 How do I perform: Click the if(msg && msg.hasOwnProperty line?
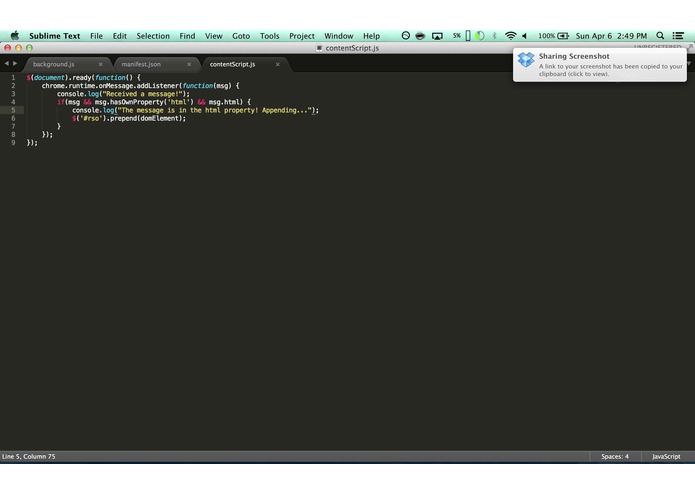(x=154, y=102)
